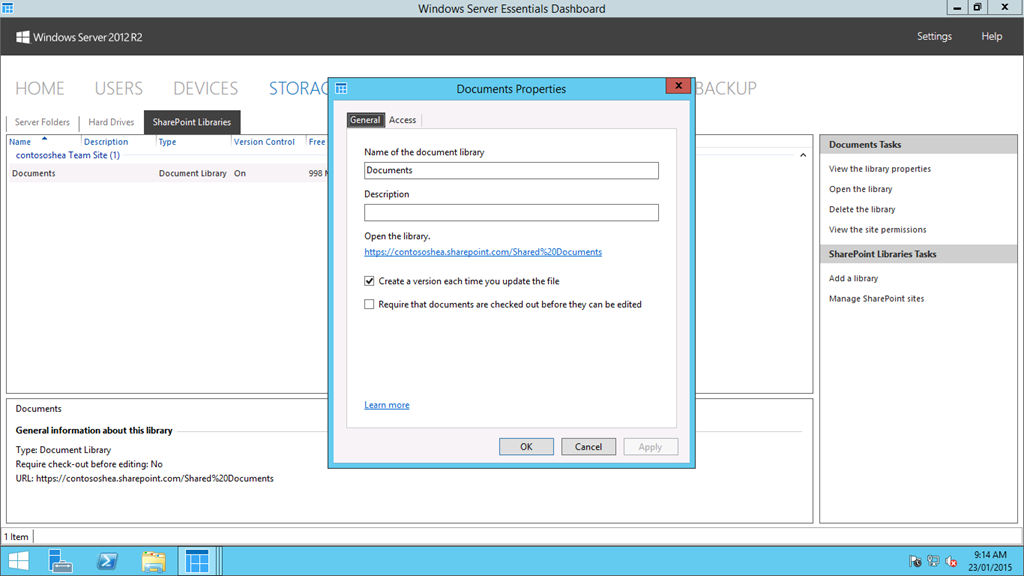Switch to the Access tab
Viewport: 1024px width, 576px height.
point(403,120)
